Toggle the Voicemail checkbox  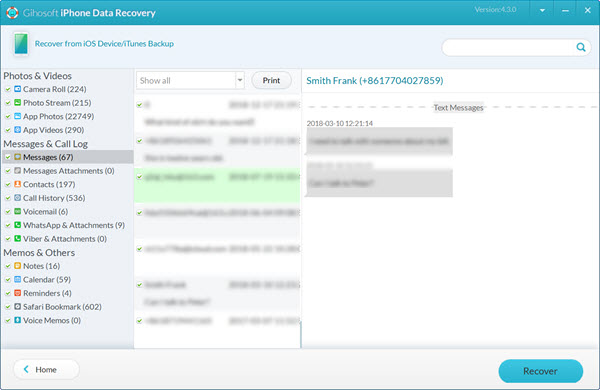pos(8,212)
